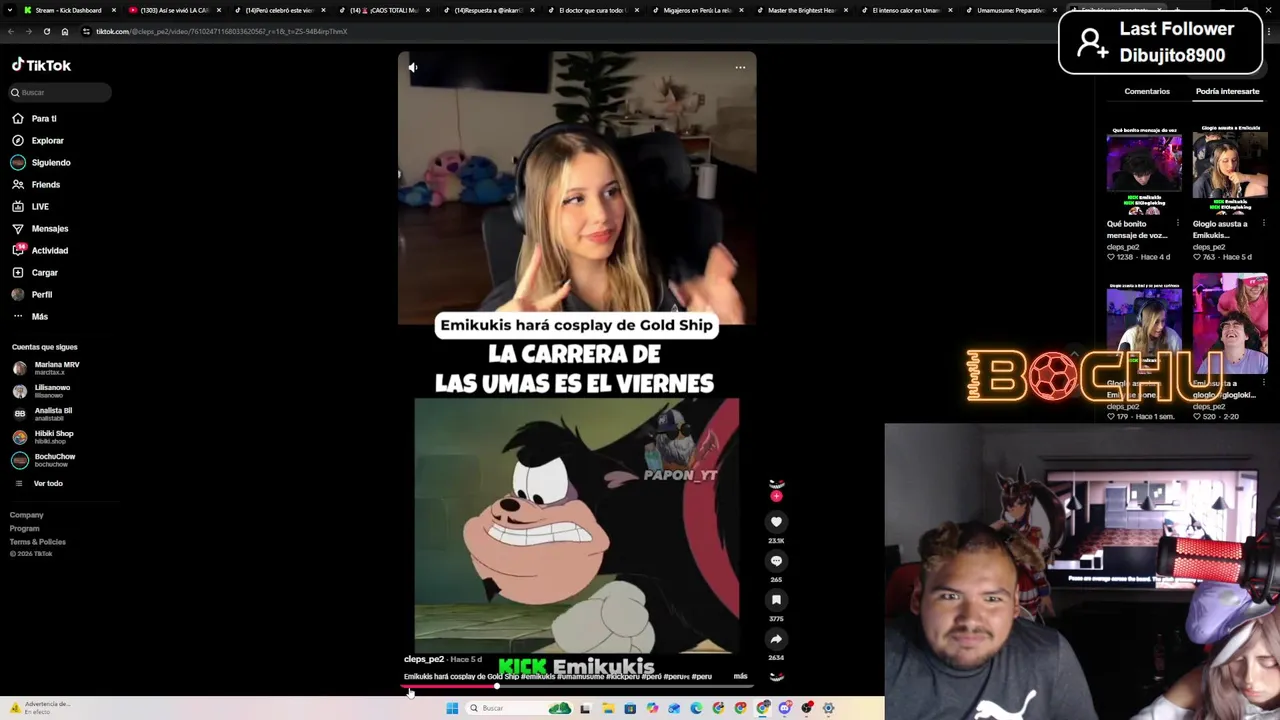Open followed account Lilisanowo

(x=42, y=391)
